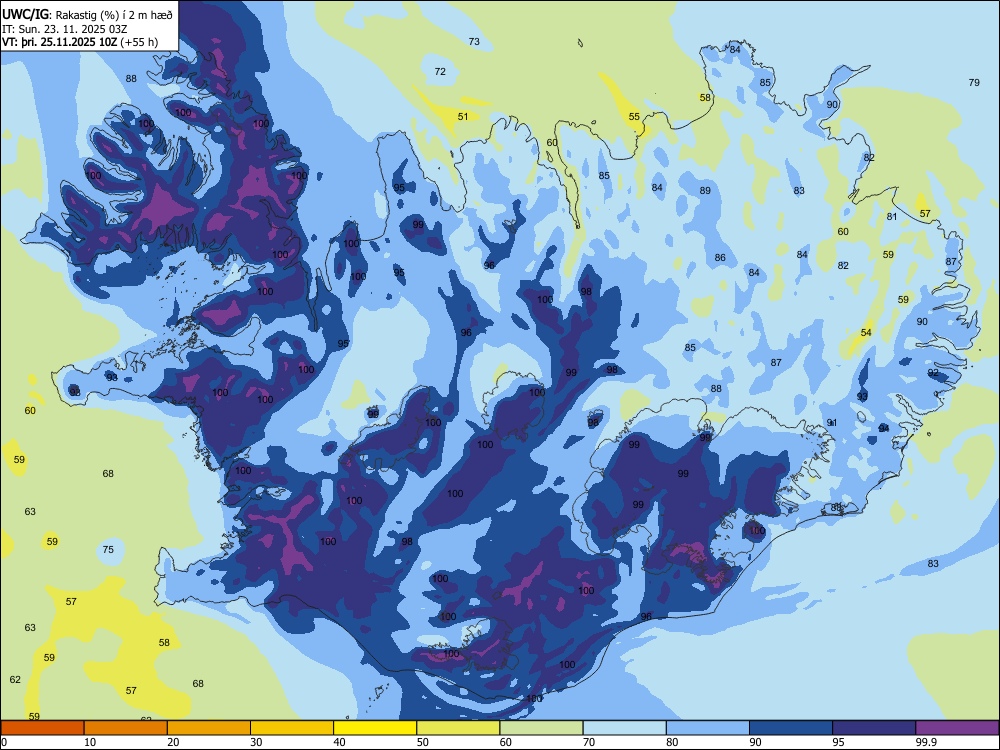
Task: Click the 70–80 pale blue legend swatch
Action: point(624,728)
